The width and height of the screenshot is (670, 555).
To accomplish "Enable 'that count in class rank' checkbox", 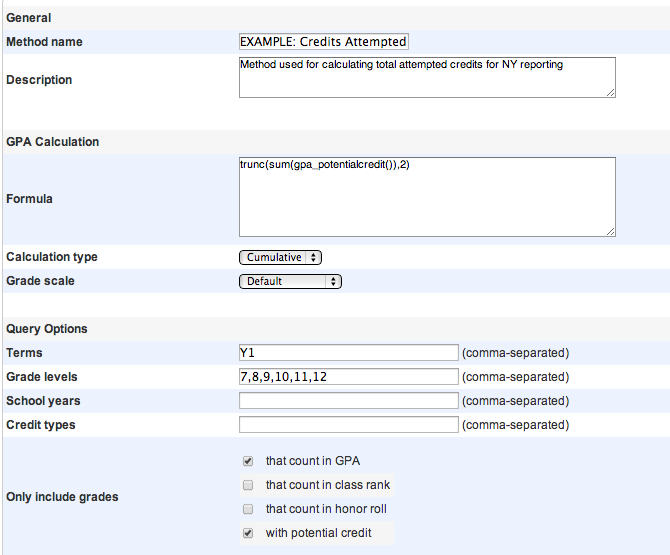I will tap(248, 485).
